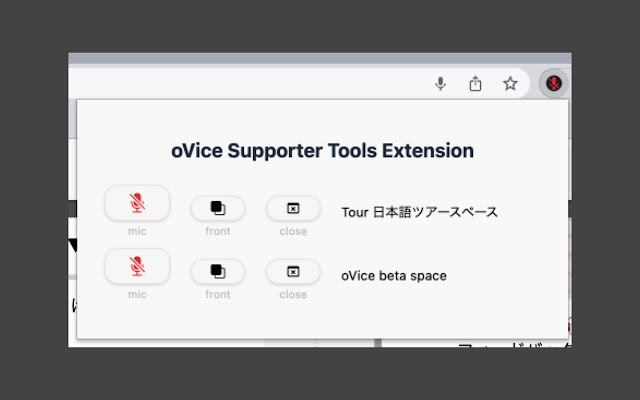Click the oVice extension icon in toolbar
The width and height of the screenshot is (640, 400).
click(553, 84)
